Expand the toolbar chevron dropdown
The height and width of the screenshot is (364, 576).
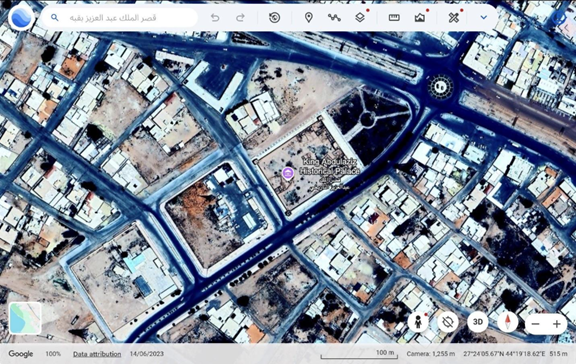point(484,18)
